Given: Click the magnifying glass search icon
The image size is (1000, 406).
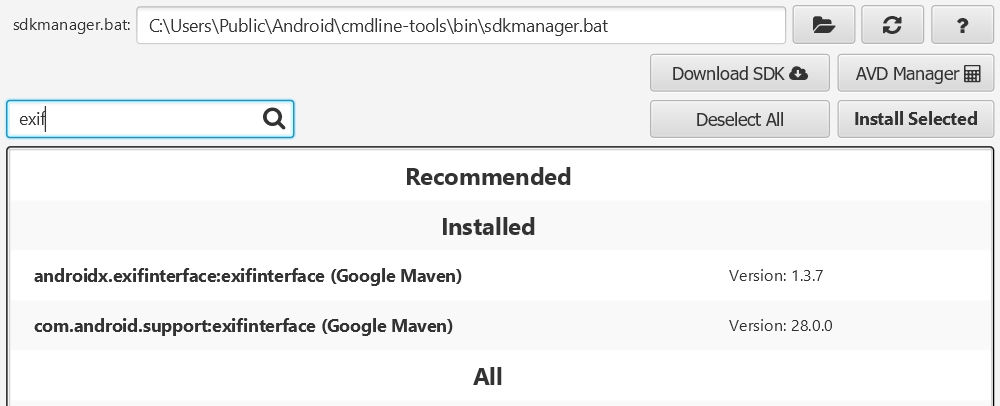Looking at the screenshot, I should pyautogui.click(x=274, y=119).
